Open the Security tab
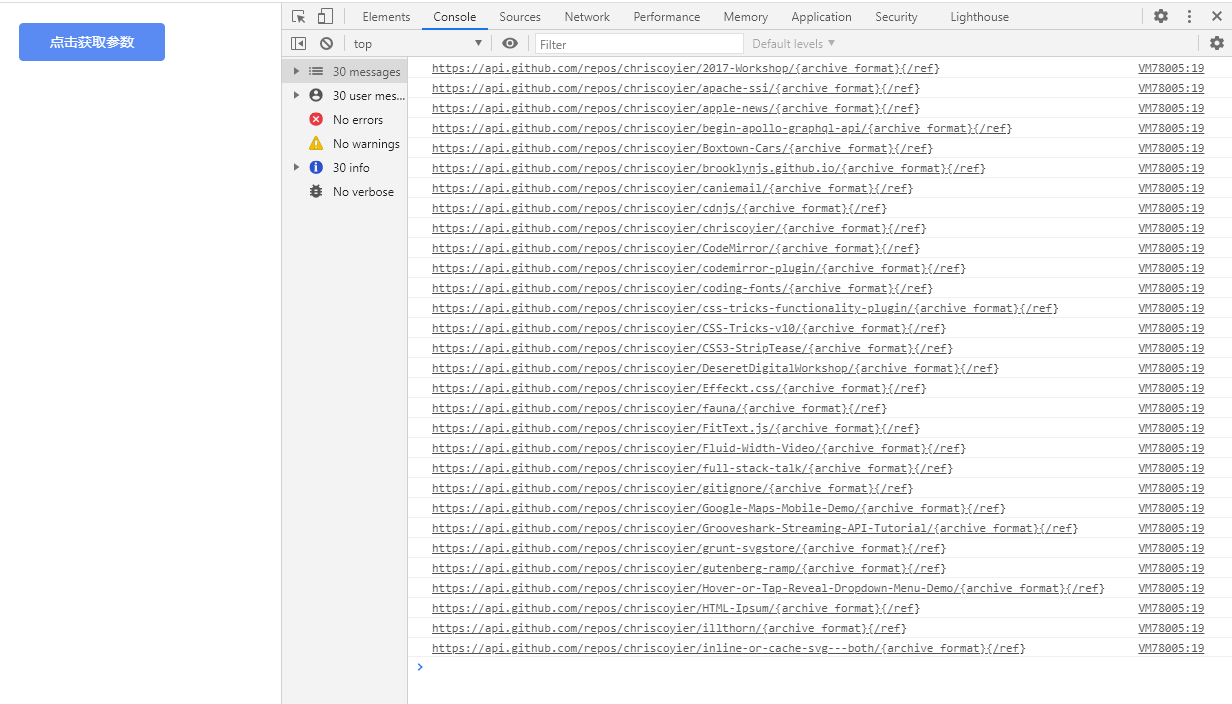 coord(896,17)
